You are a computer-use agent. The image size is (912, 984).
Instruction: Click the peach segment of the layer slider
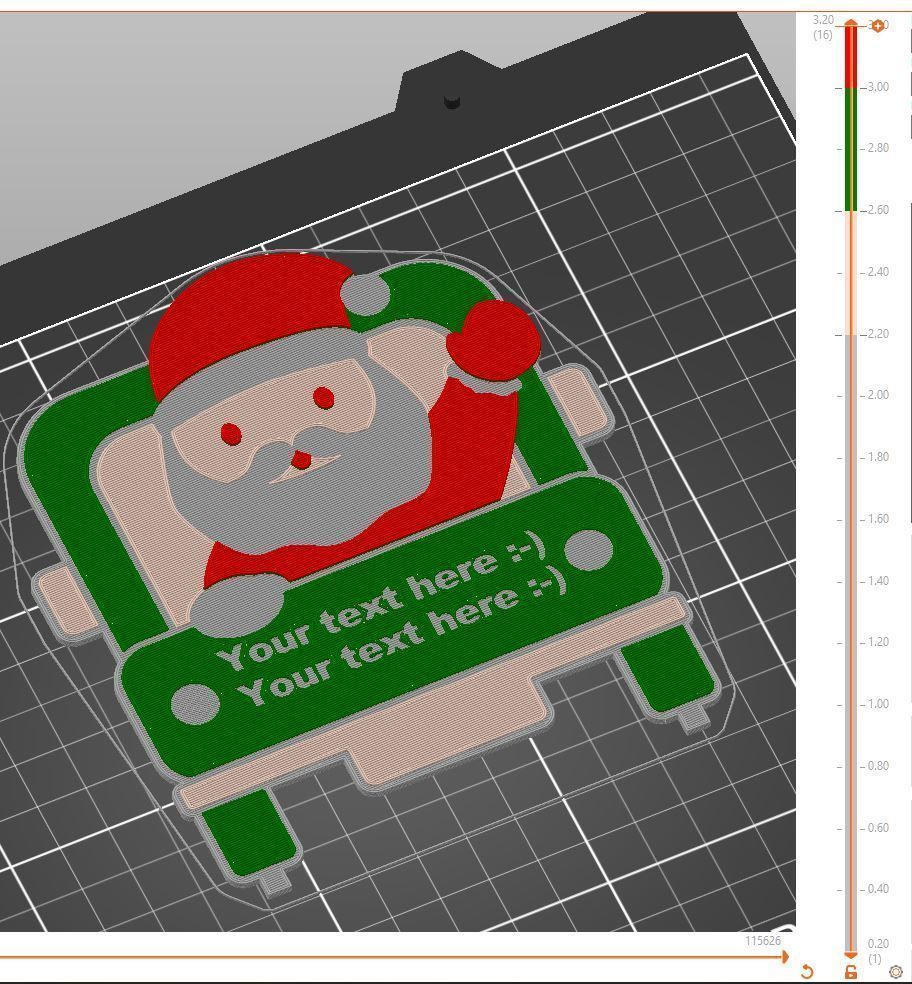point(850,272)
